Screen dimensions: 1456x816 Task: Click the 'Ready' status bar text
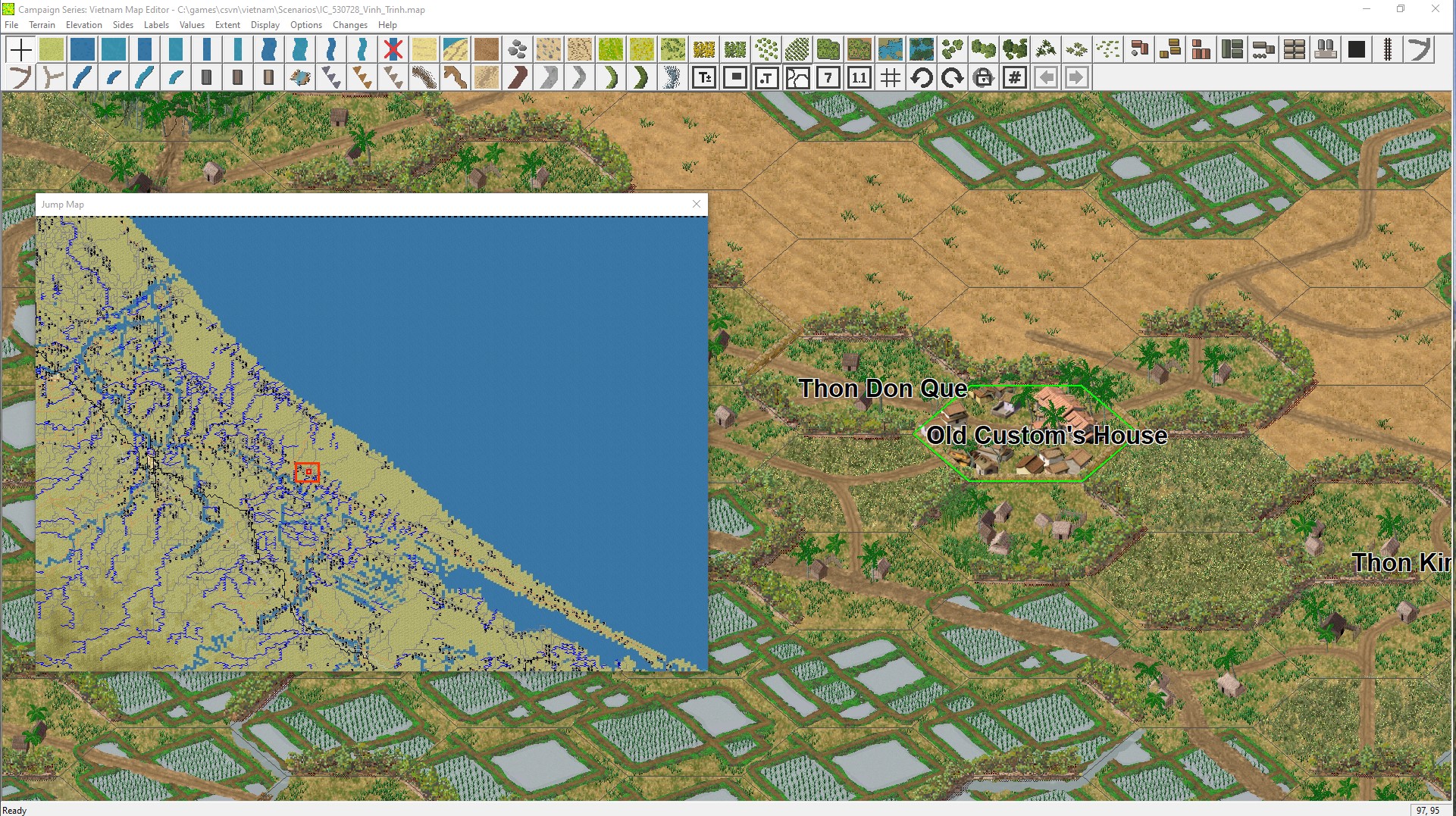coord(14,810)
